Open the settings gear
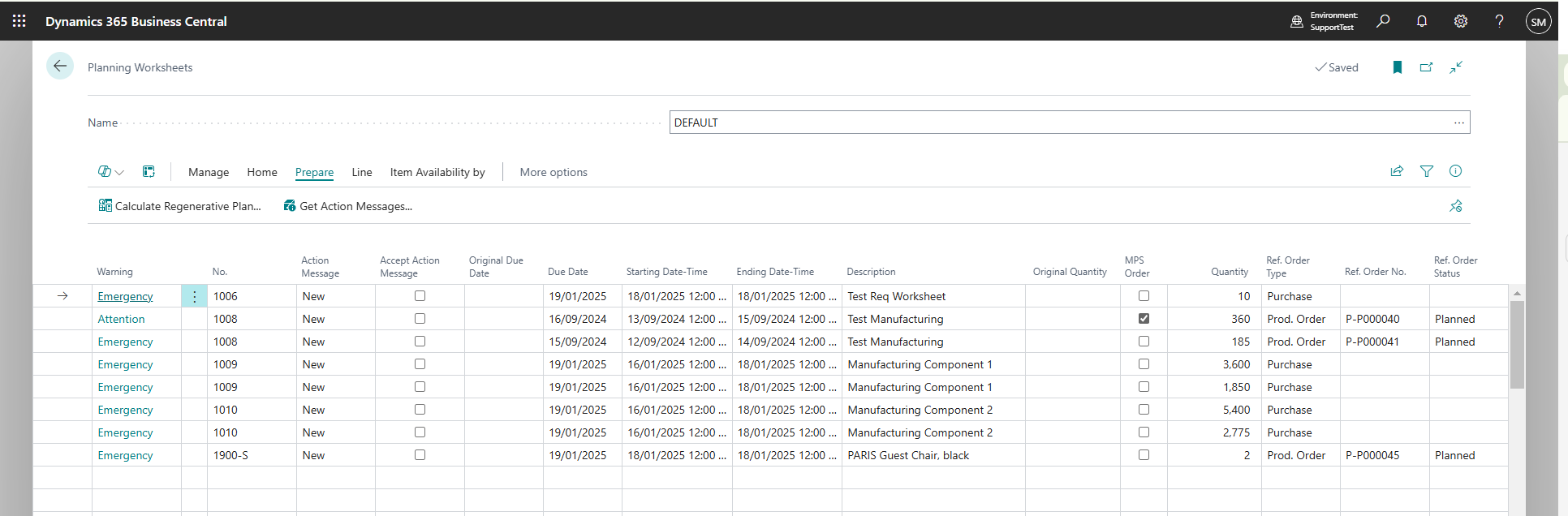1568x516 pixels. [1461, 21]
